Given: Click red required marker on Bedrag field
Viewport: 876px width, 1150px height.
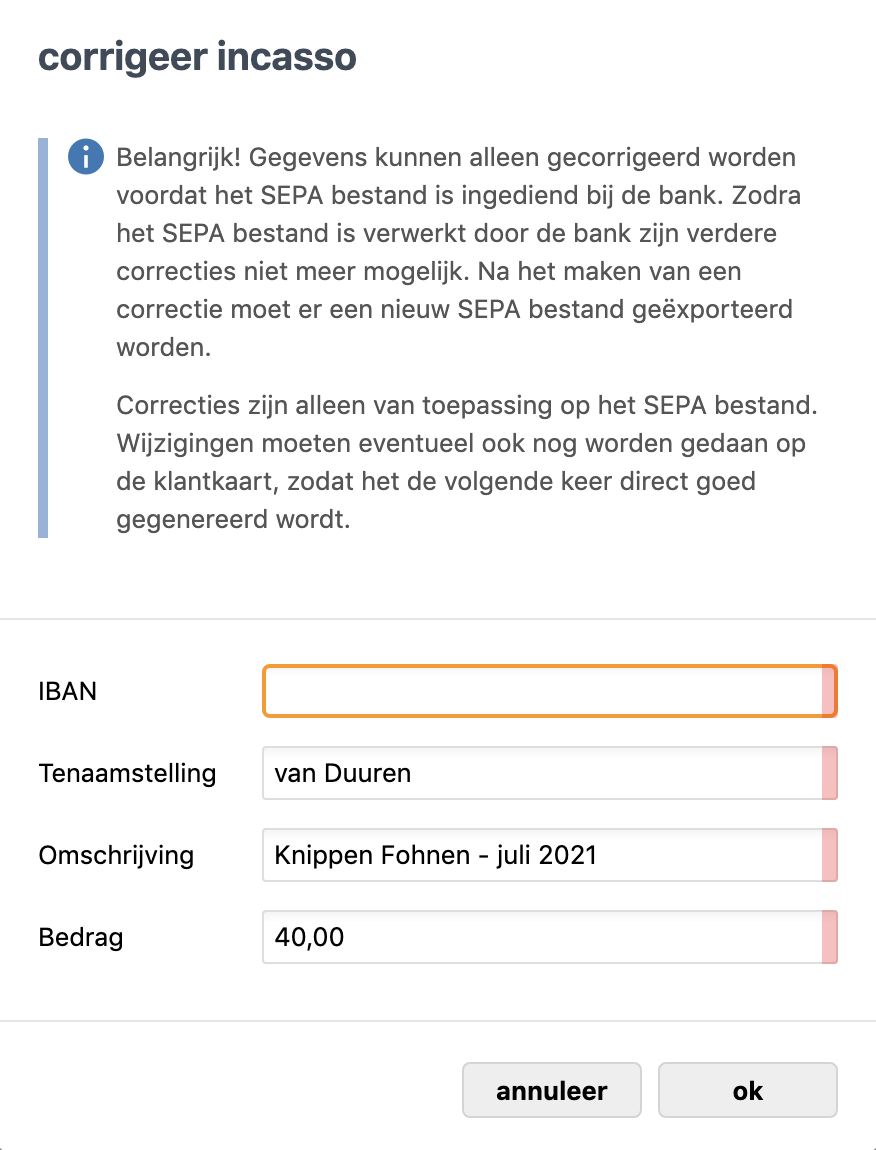Looking at the screenshot, I should click(829, 937).
